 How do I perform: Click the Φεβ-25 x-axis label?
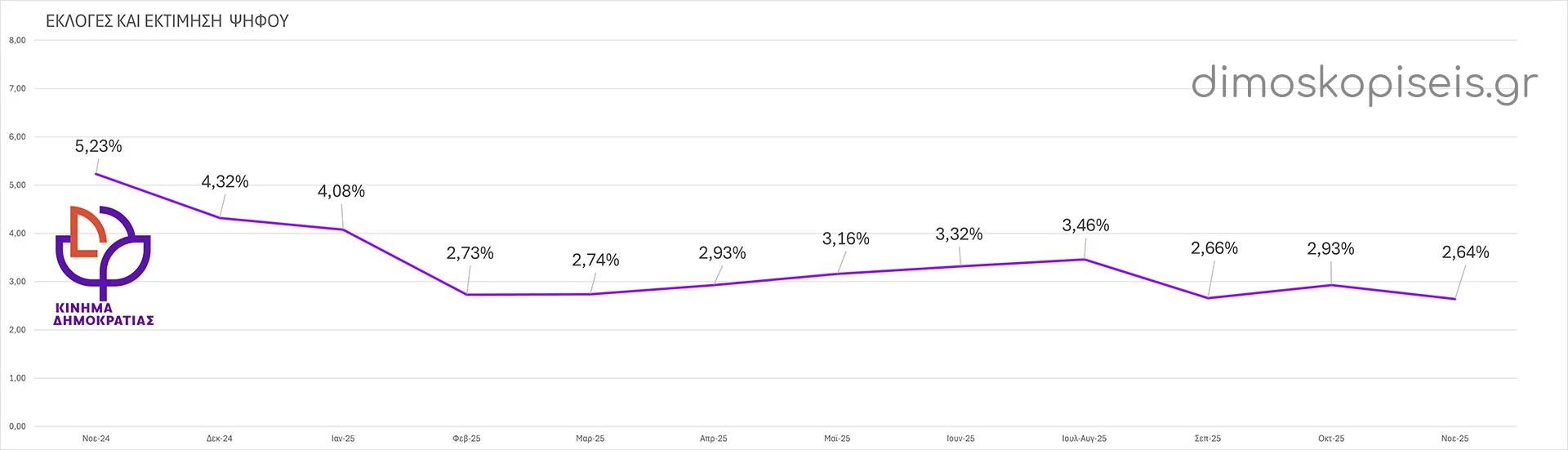coord(467,439)
